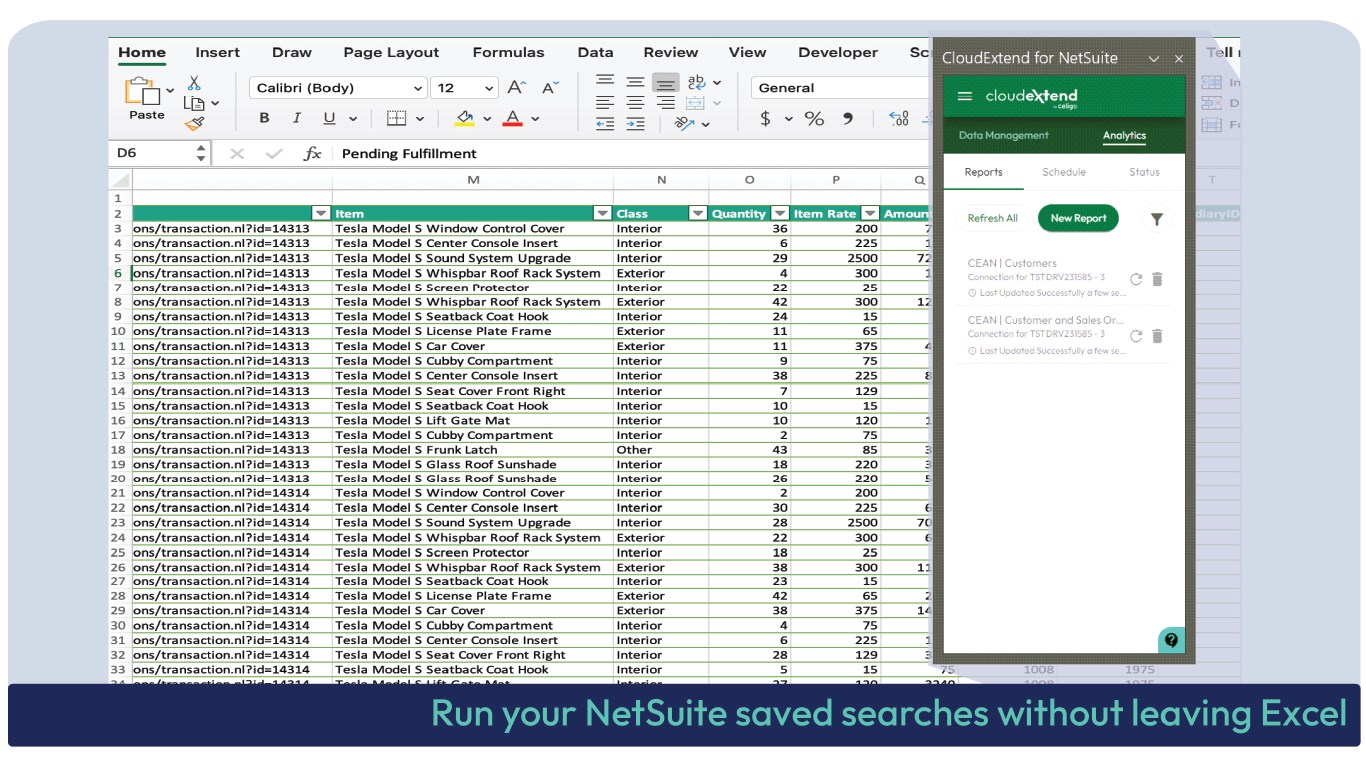Click the fx insert function icon
Image resolution: width=1366 pixels, height=768 pixels.
[x=312, y=153]
